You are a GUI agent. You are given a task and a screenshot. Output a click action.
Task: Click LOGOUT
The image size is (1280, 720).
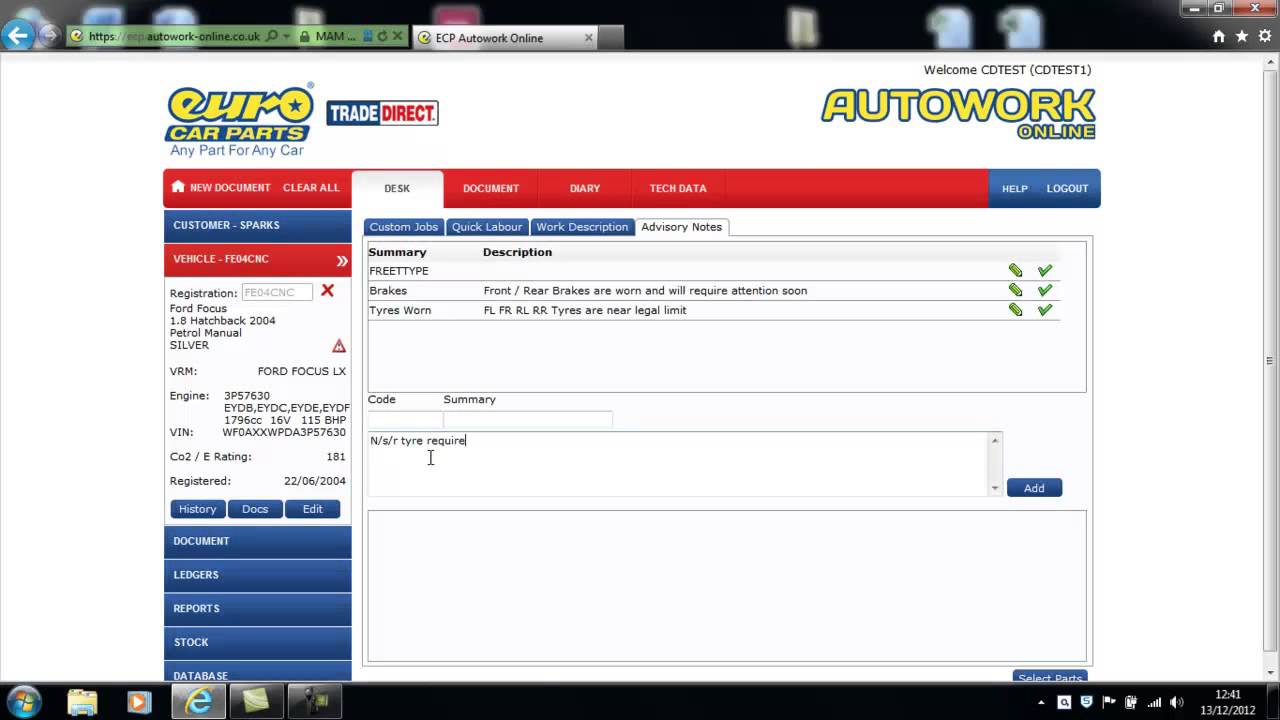coord(1067,188)
